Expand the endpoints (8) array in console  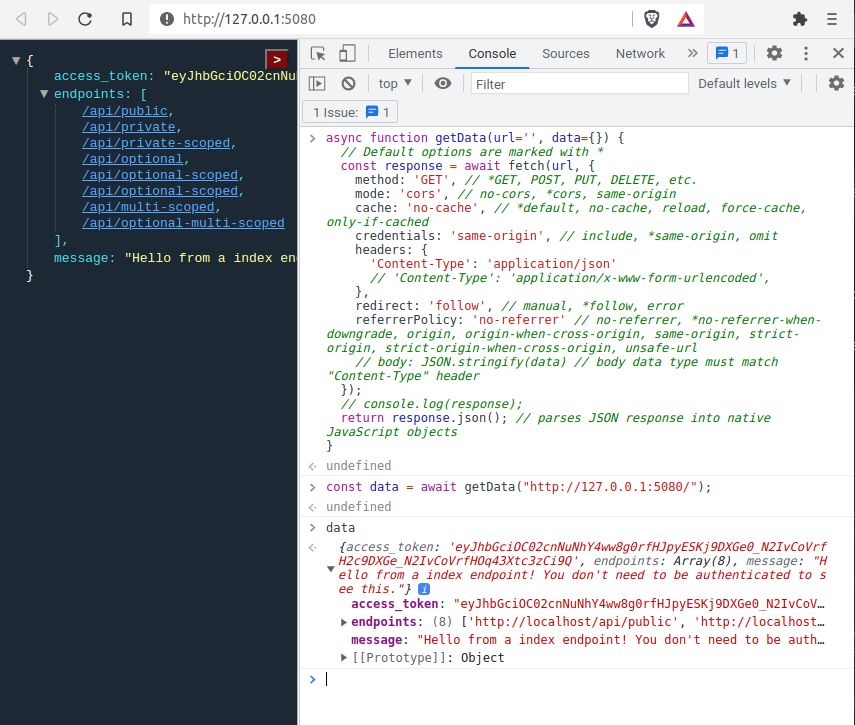pos(344,622)
